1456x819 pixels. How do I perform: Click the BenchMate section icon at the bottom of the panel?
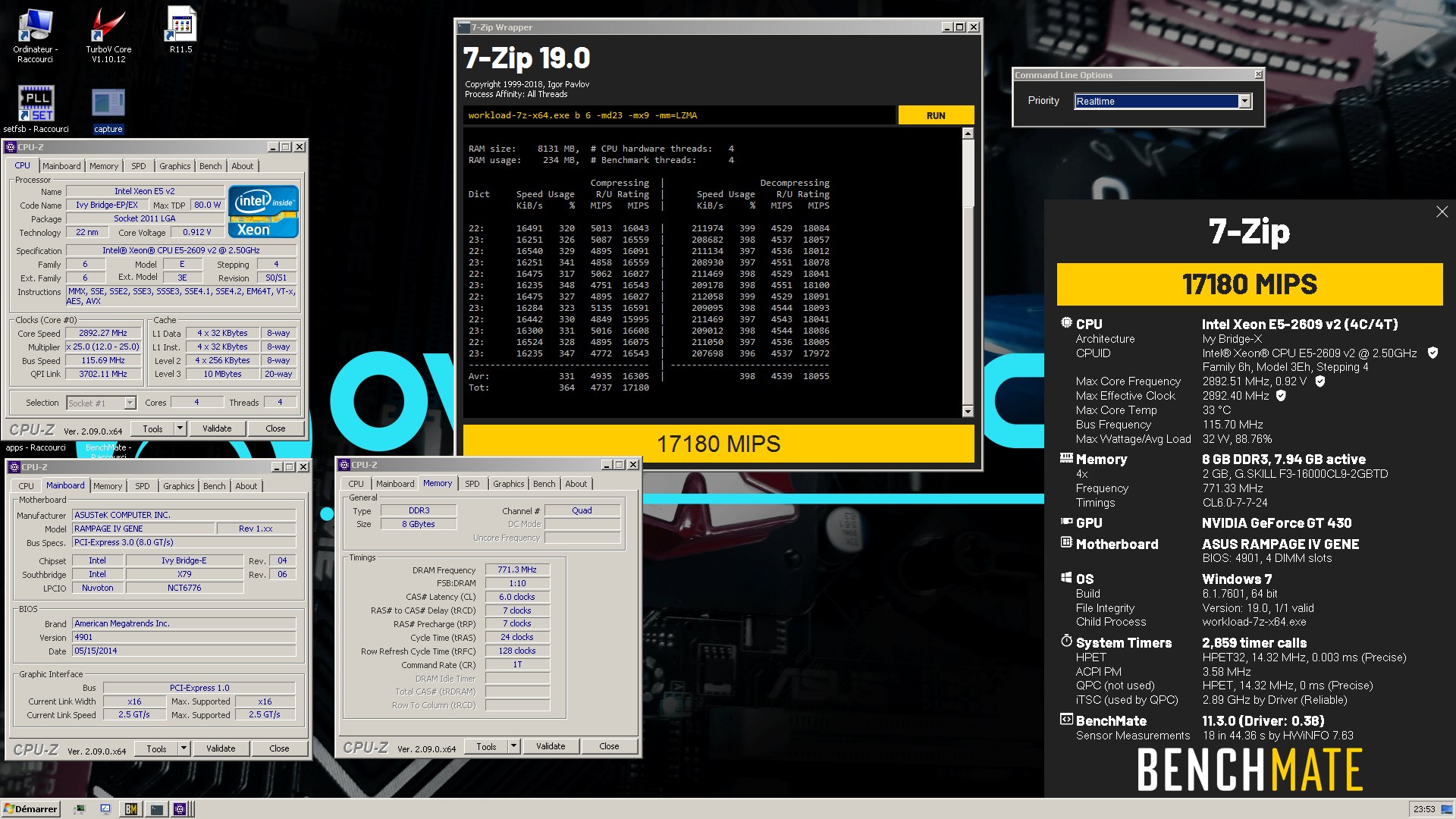tap(1066, 720)
